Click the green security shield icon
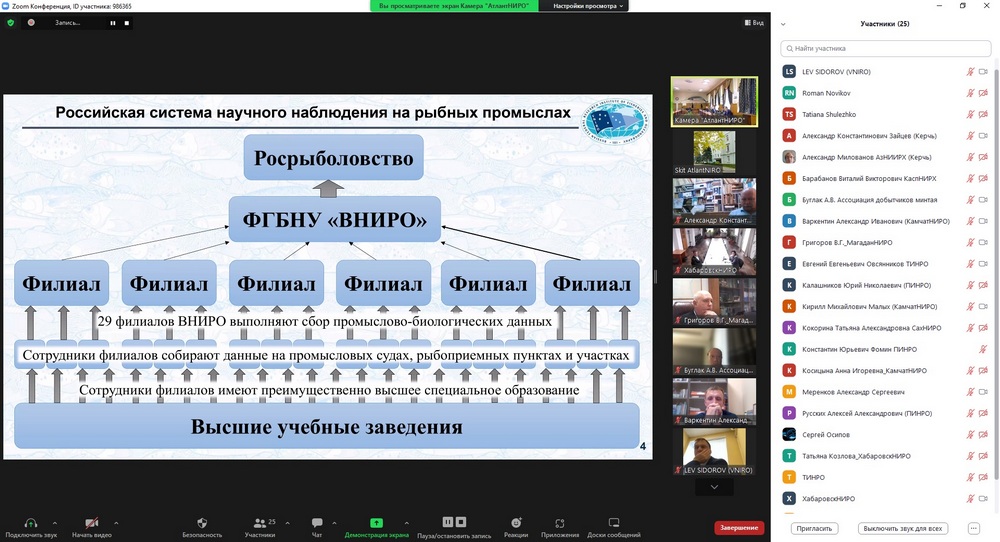 pyautogui.click(x=10, y=22)
